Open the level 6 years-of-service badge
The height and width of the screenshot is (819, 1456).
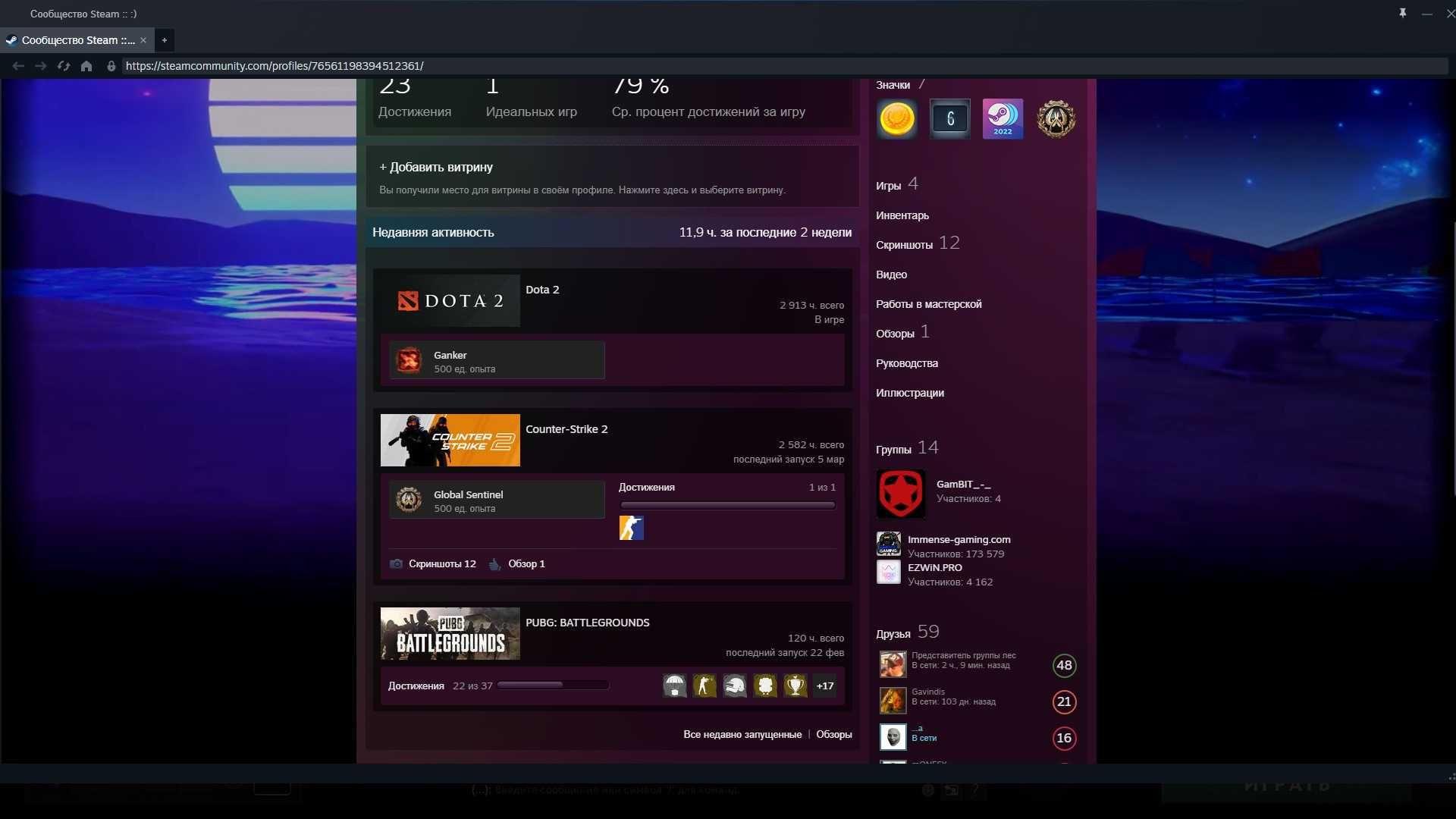coord(950,119)
